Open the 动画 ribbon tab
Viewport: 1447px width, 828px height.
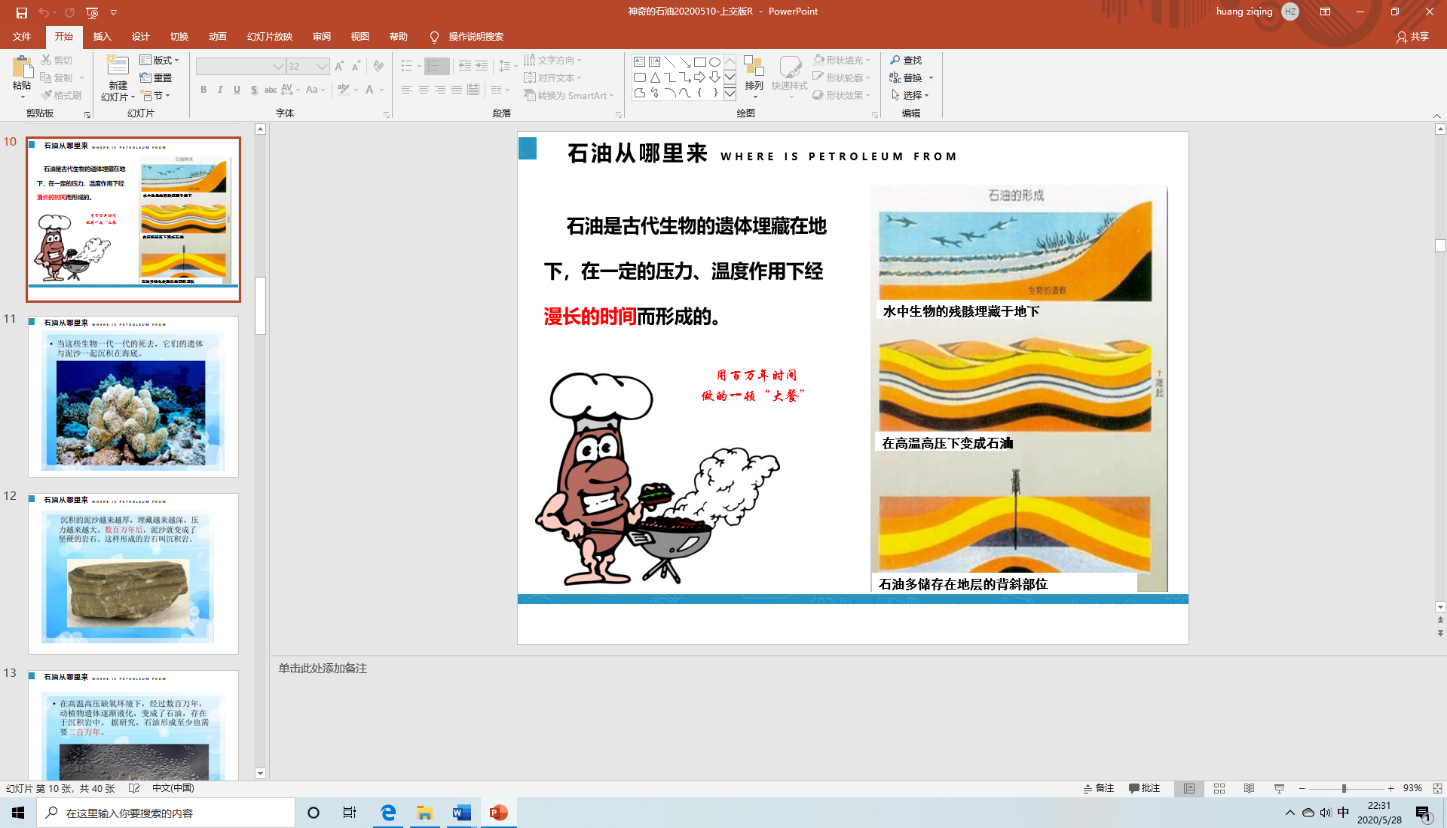tap(218, 37)
